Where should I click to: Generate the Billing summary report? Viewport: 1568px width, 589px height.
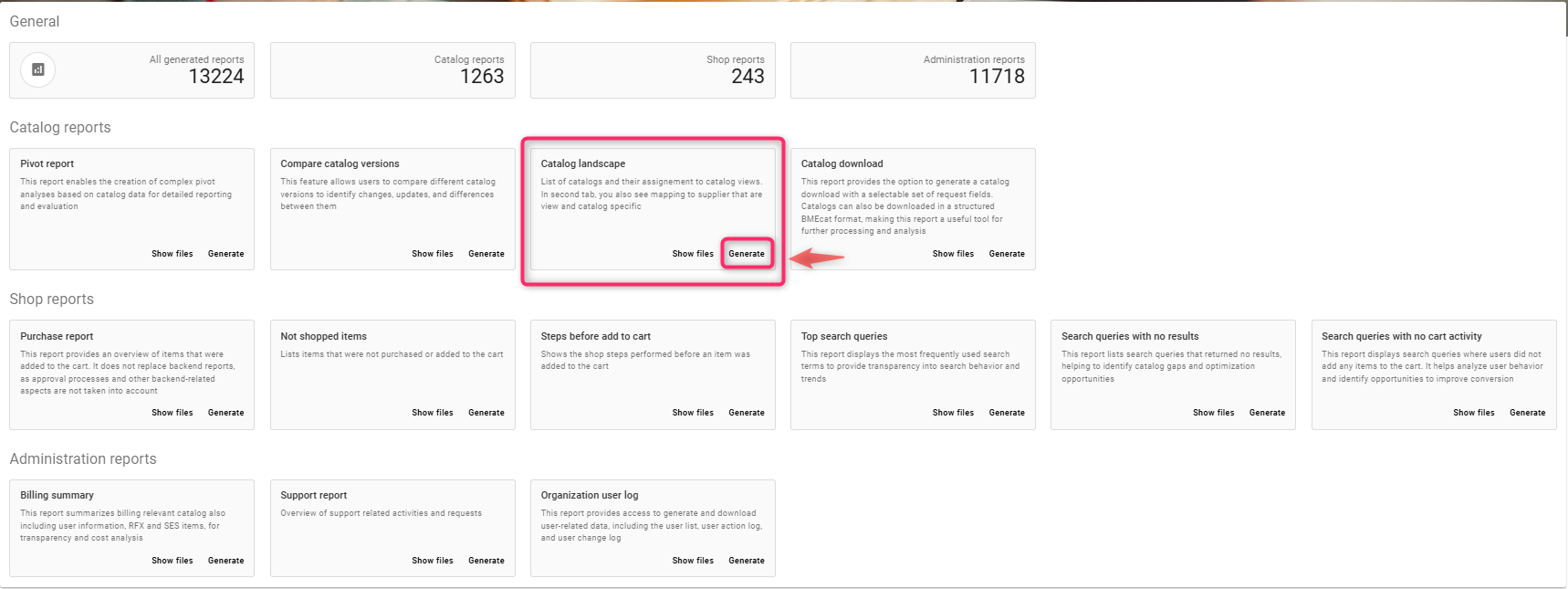point(225,561)
